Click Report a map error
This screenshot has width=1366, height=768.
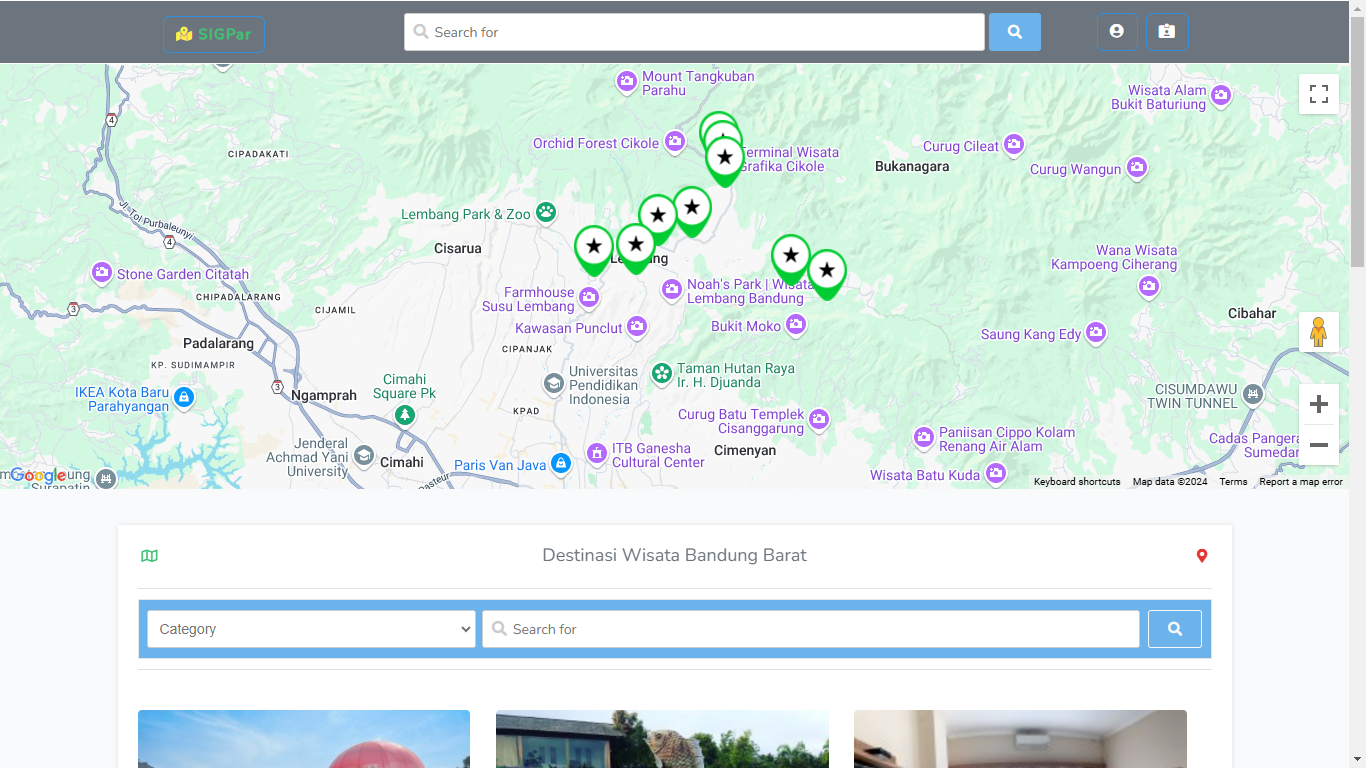(1300, 481)
